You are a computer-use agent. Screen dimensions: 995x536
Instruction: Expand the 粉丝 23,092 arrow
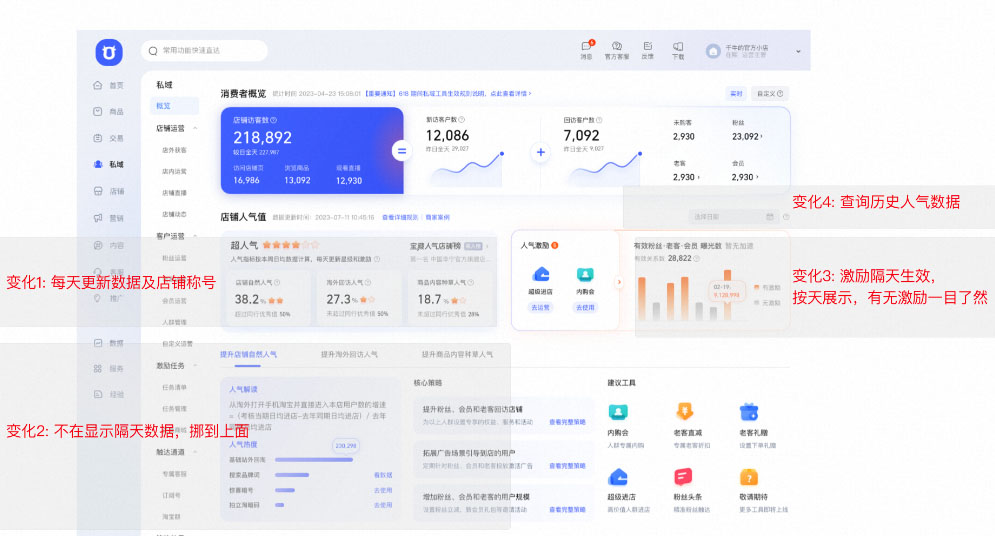pyautogui.click(x=761, y=136)
